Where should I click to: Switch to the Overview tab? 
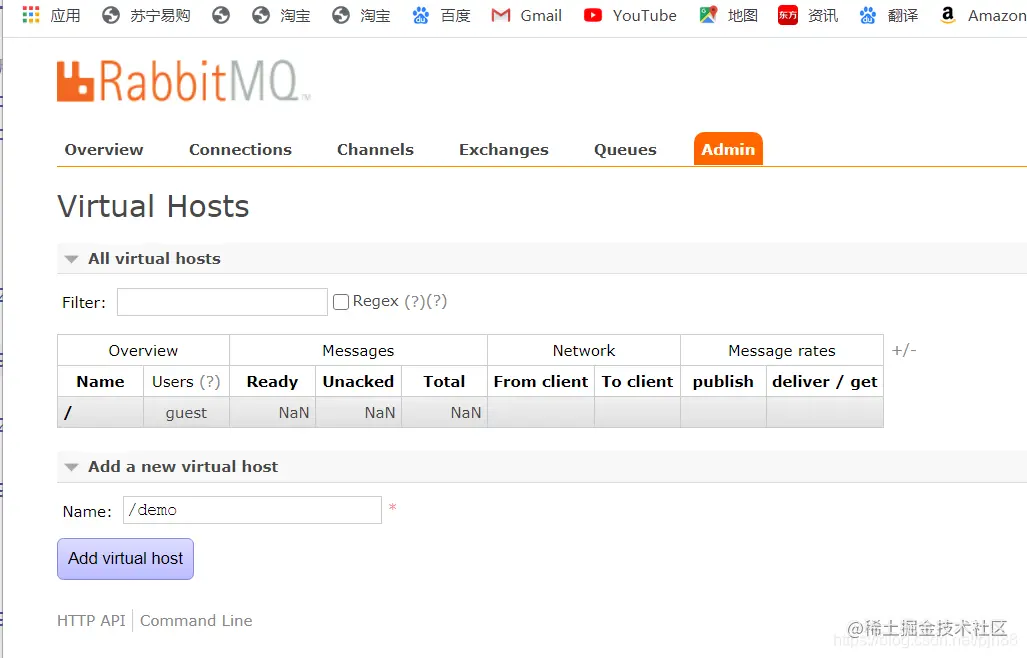[103, 150]
